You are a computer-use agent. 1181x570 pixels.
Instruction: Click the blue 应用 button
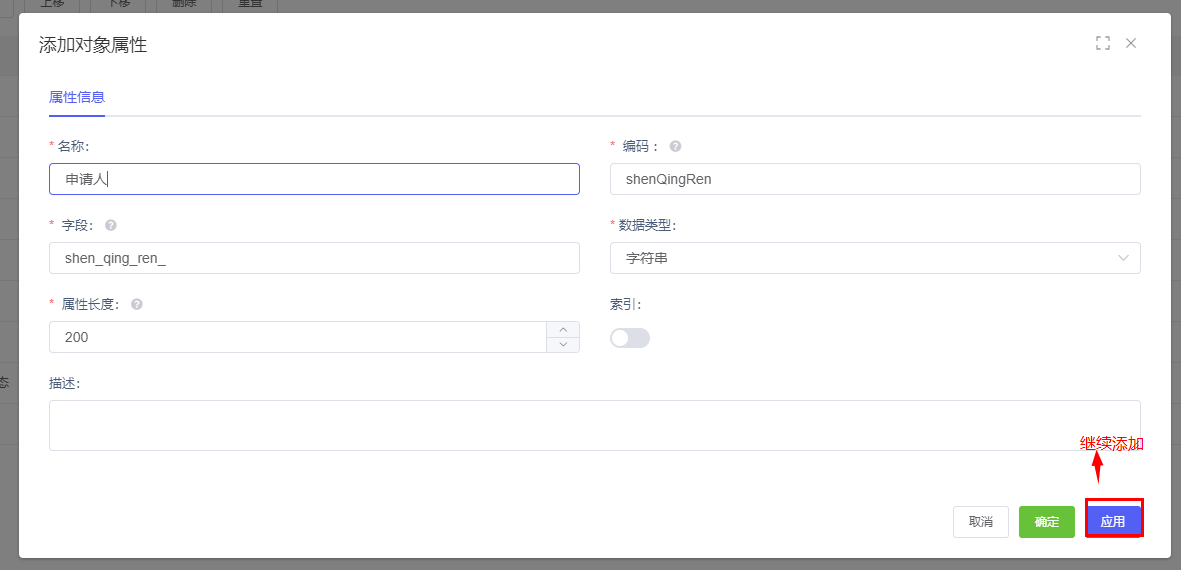click(1113, 522)
